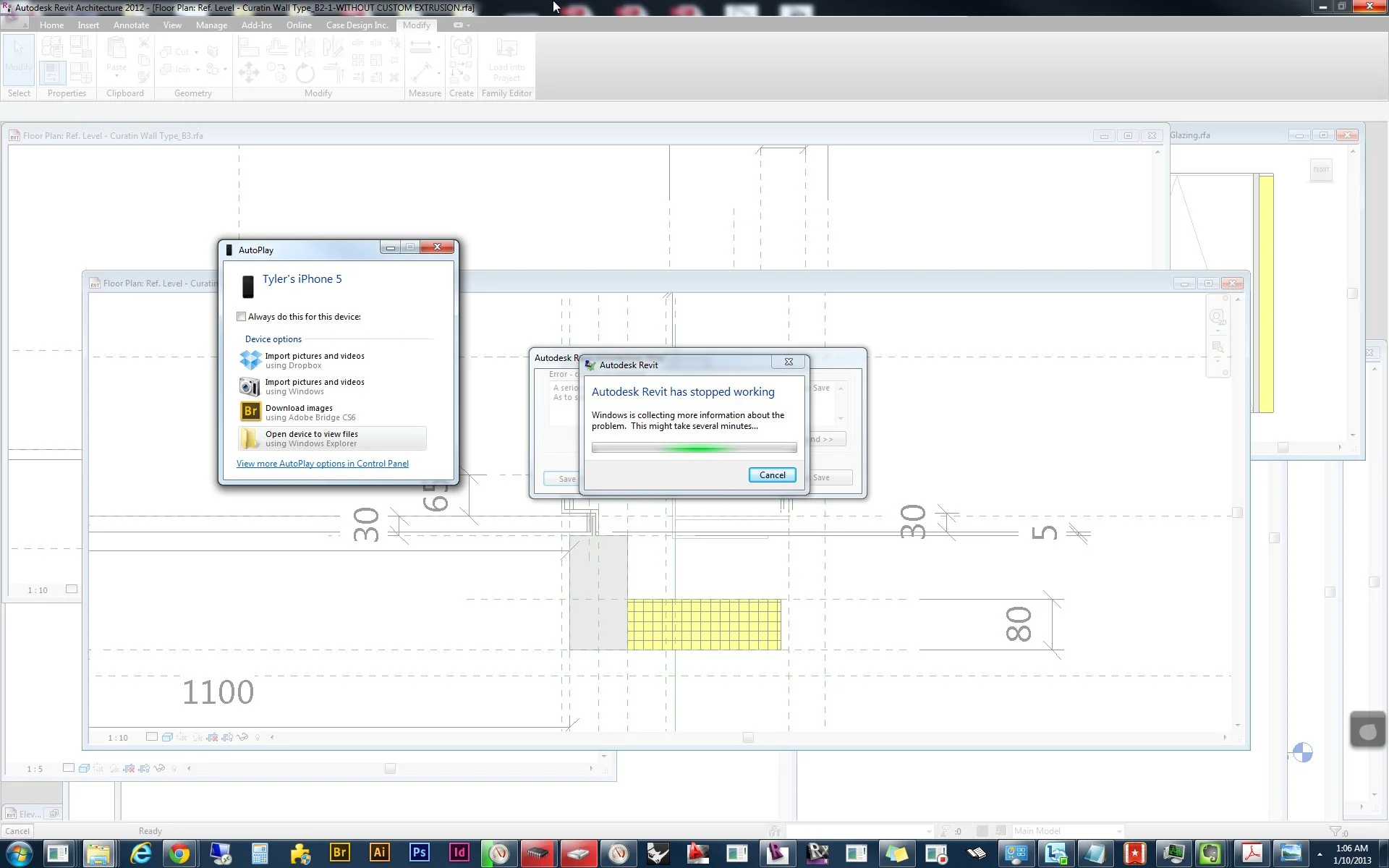This screenshot has width=1389, height=868.
Task: Open Internet Explorer from the taskbar
Action: (140, 854)
